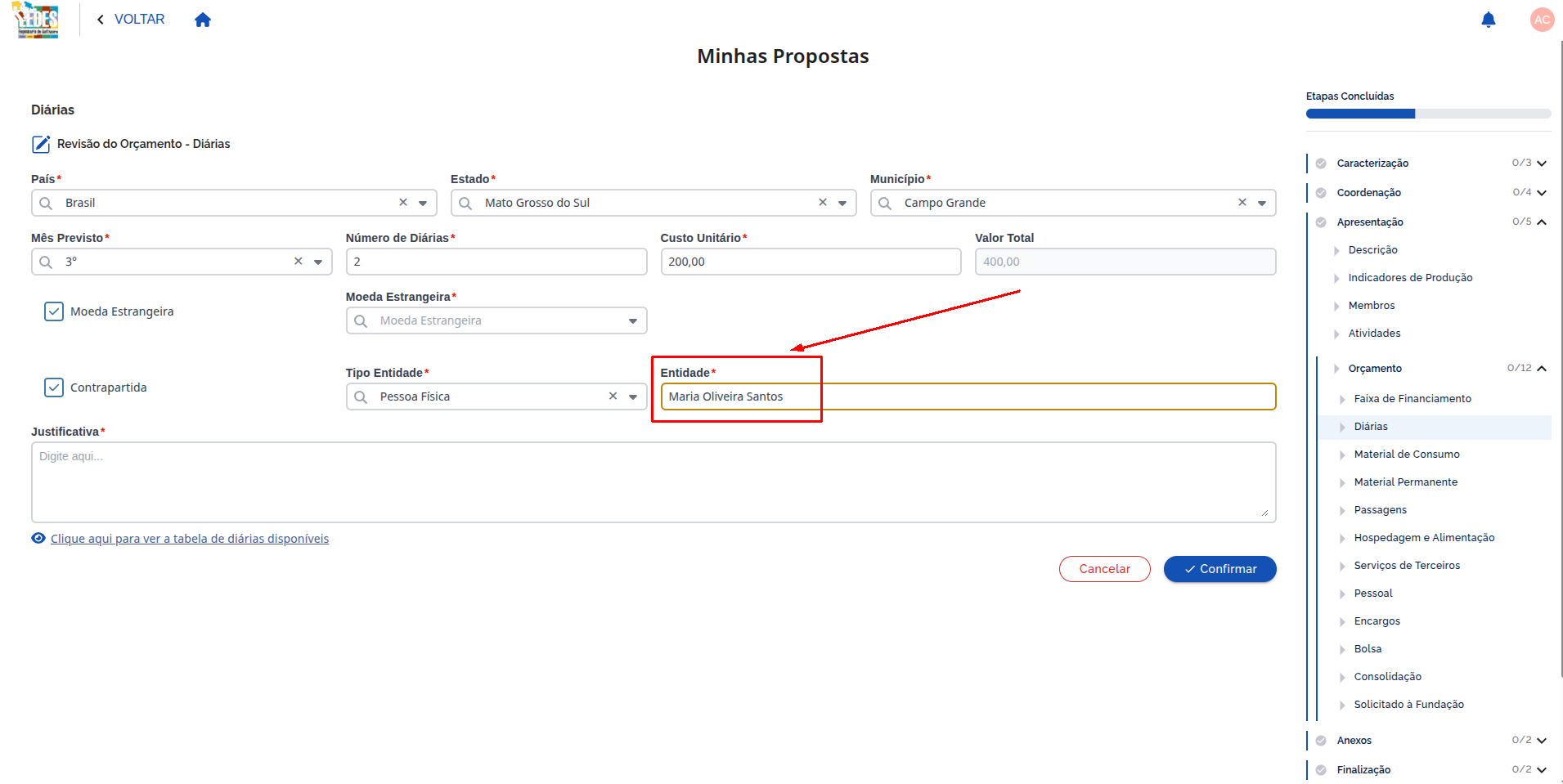
Task: Open the Moeda Estrangeira currency dropdown
Action: [633, 321]
